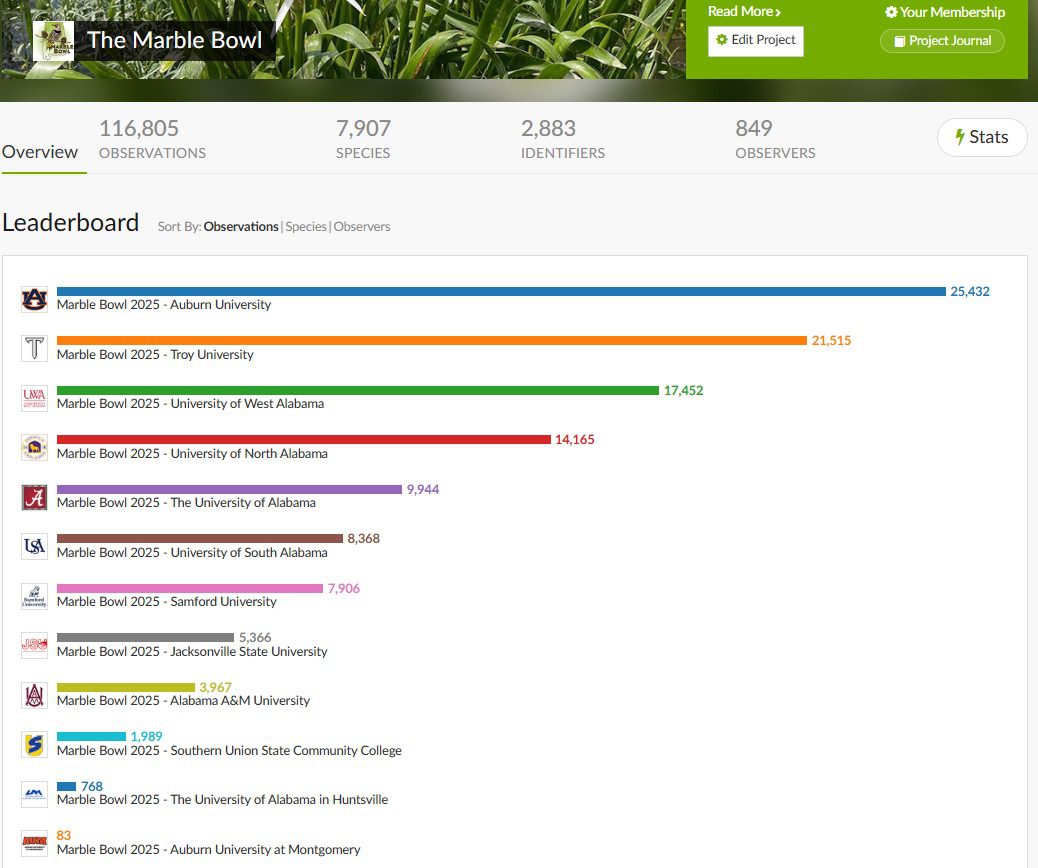This screenshot has width=1038, height=868.
Task: Sort leaderboard by Species
Action: pos(306,227)
